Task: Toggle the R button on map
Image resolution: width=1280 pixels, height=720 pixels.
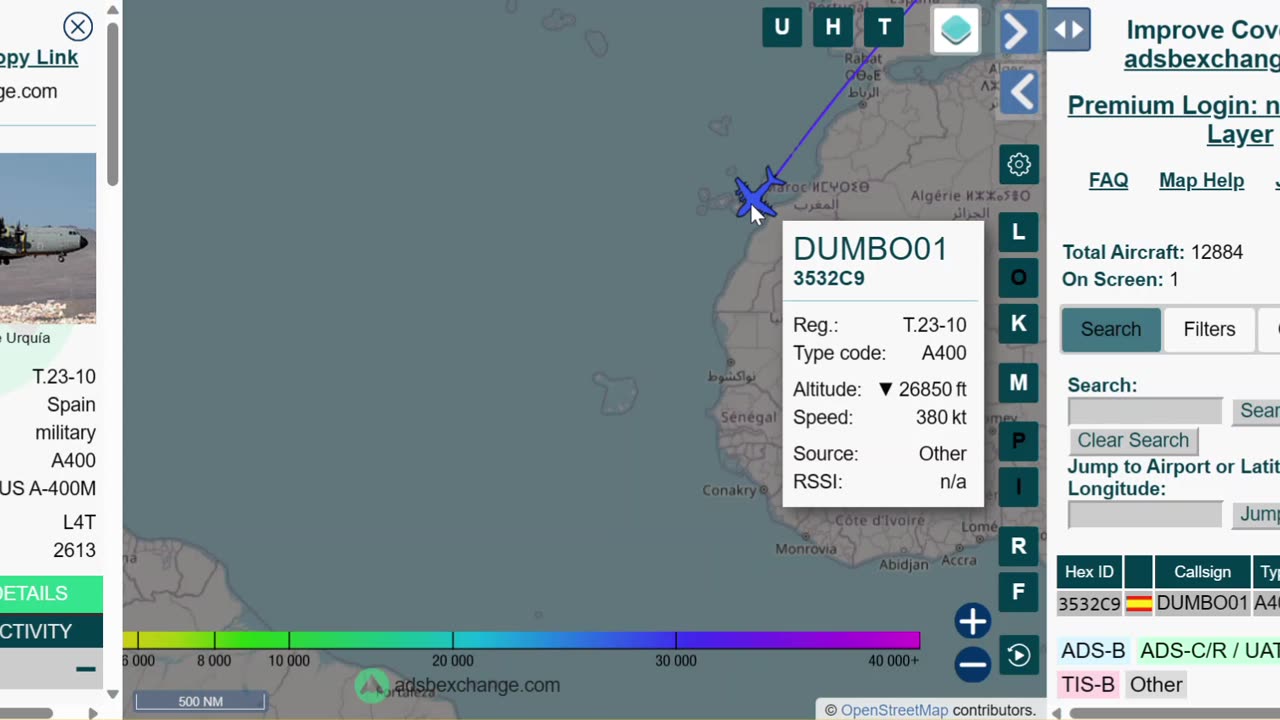Action: (x=1019, y=546)
